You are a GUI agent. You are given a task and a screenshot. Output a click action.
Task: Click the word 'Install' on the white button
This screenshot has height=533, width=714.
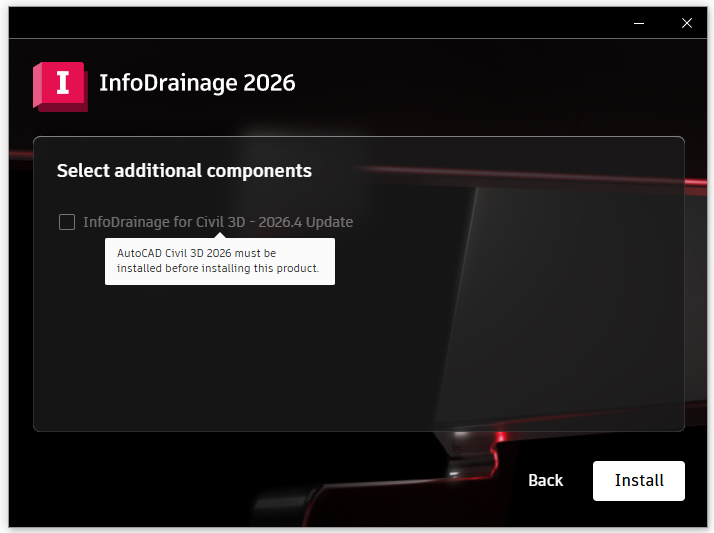point(639,481)
